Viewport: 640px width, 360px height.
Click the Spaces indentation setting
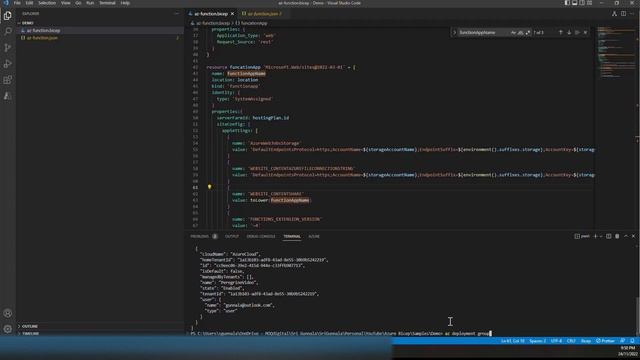pyautogui.click(x=538, y=341)
